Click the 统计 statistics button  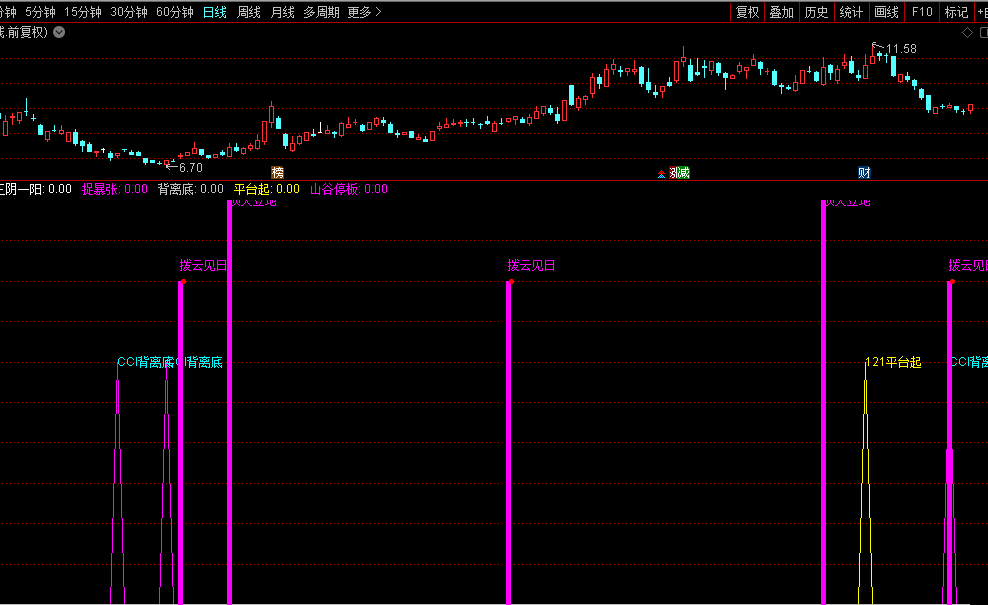coord(851,12)
